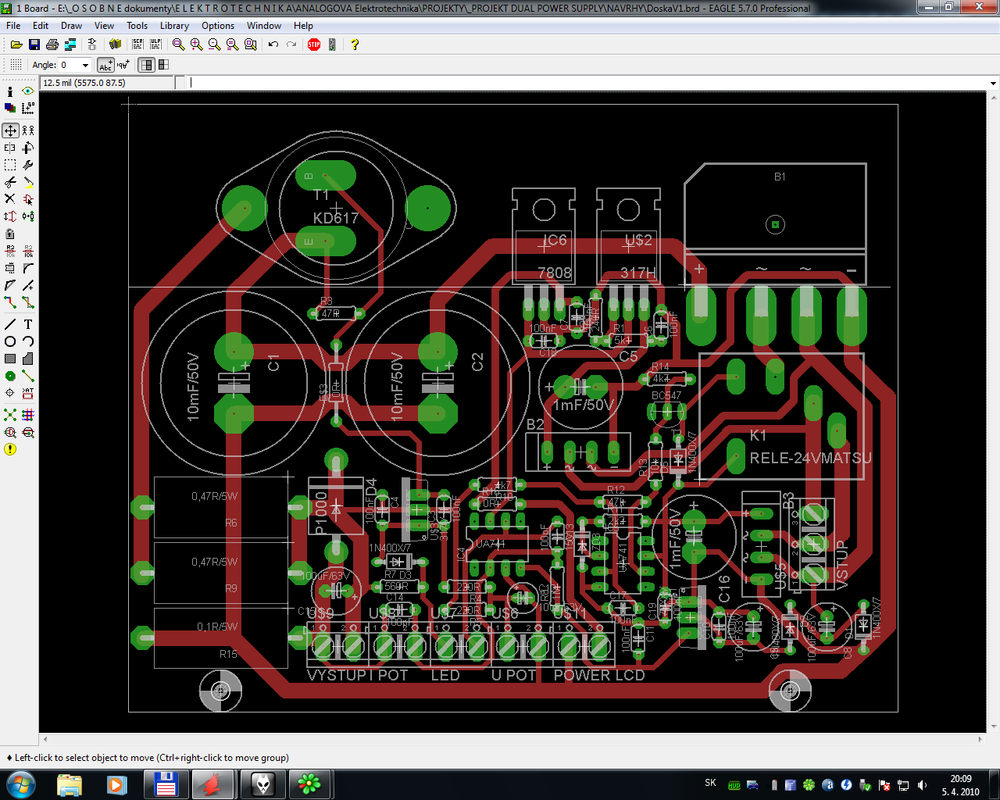Open the Tools menu
The height and width of the screenshot is (800, 1000).
pyautogui.click(x=137, y=26)
